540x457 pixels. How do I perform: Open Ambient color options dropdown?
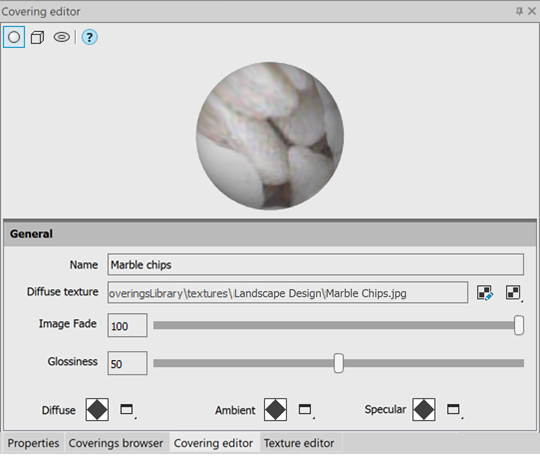click(306, 410)
